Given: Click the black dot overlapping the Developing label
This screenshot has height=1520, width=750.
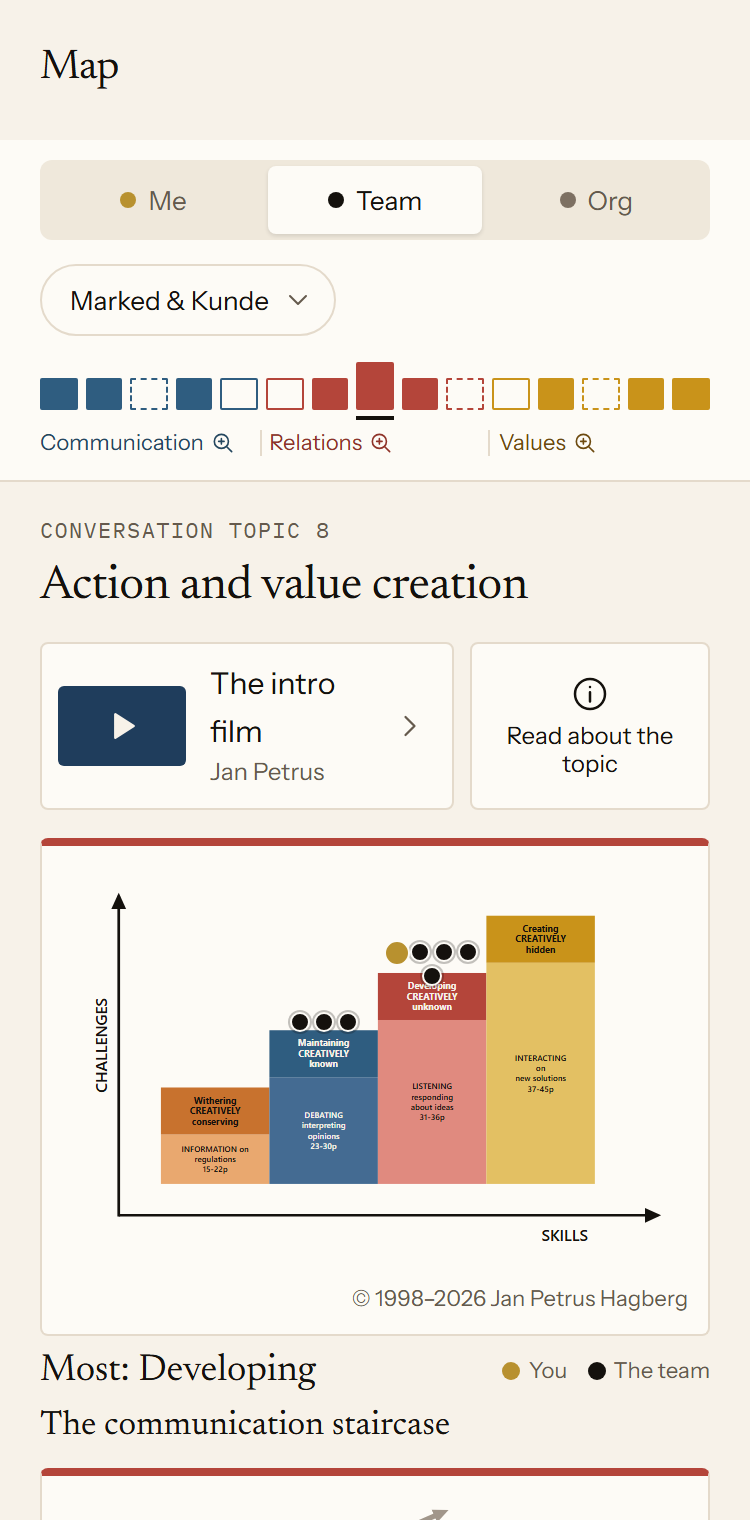Looking at the screenshot, I should tap(432, 975).
